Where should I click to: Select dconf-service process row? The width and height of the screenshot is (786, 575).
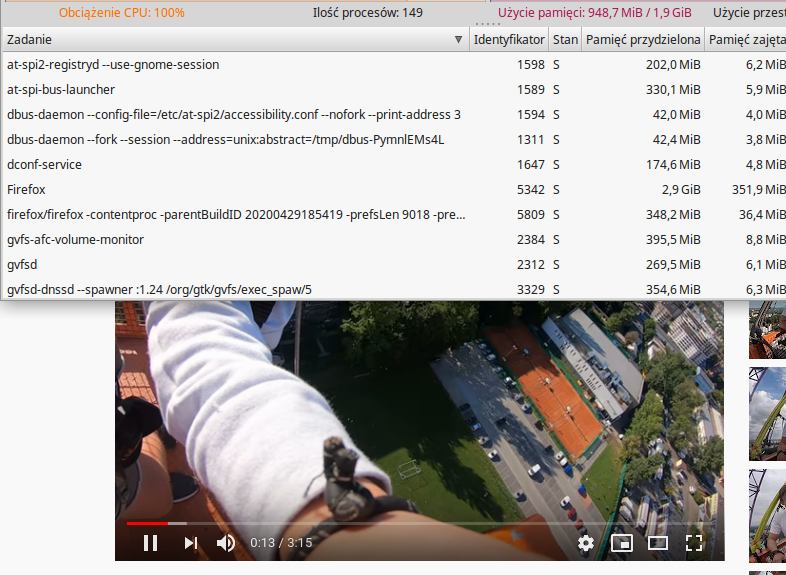point(395,164)
